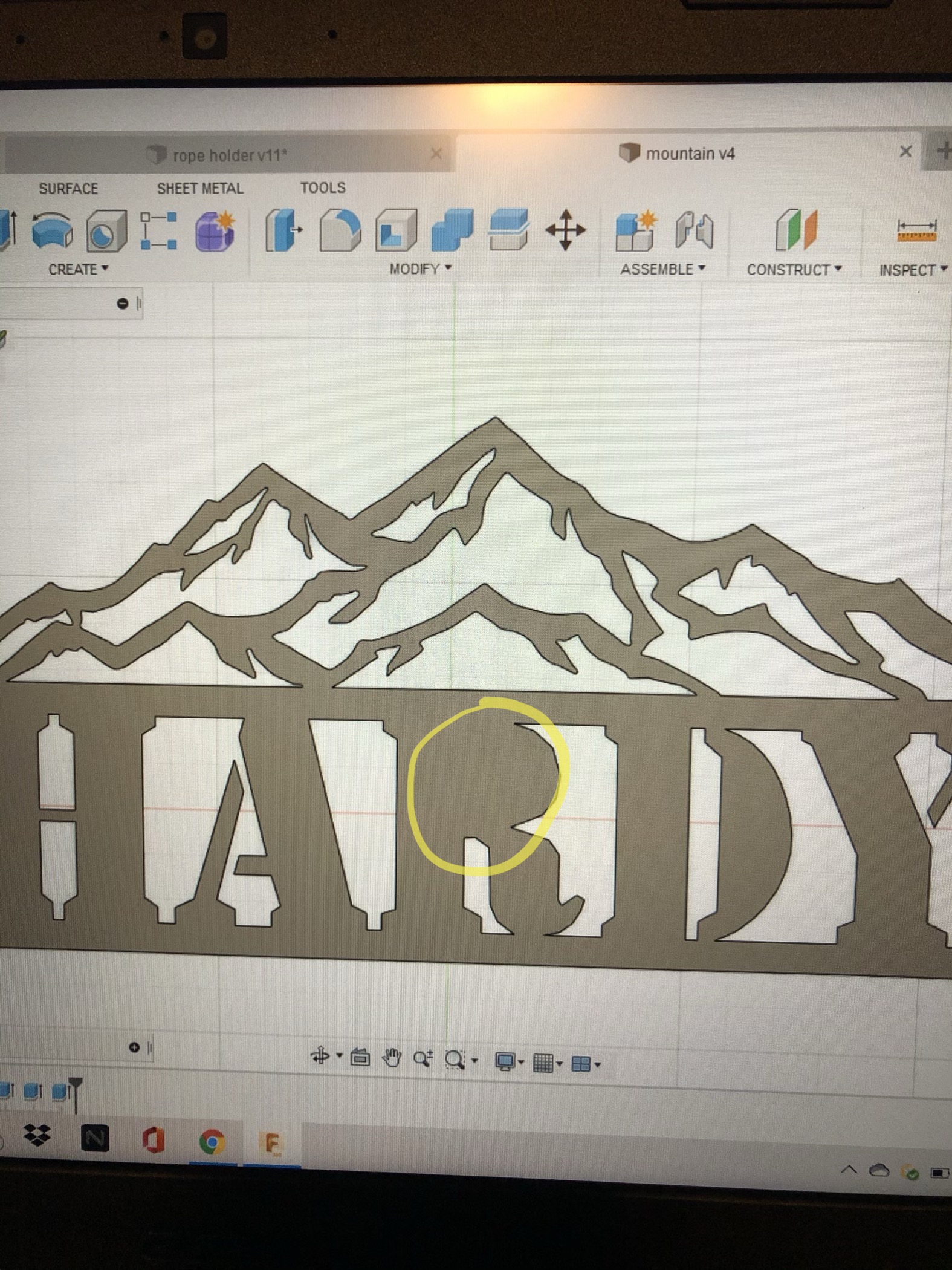Click the Fusion 360 taskbar icon
Viewport: 952px width, 1270px height.
(272, 1144)
